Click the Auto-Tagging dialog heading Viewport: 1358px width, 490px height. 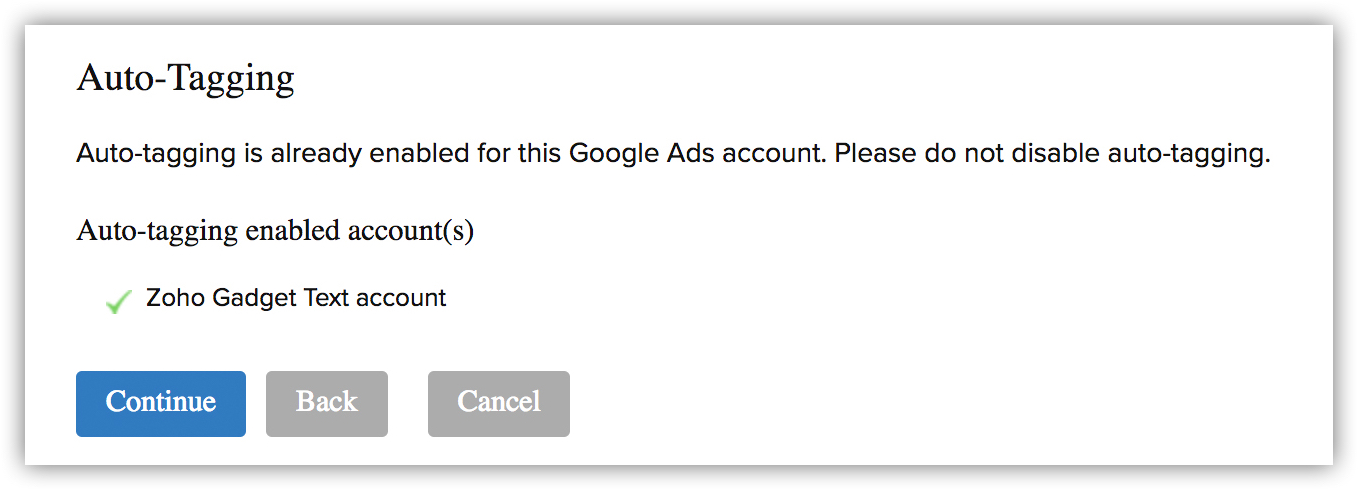185,78
